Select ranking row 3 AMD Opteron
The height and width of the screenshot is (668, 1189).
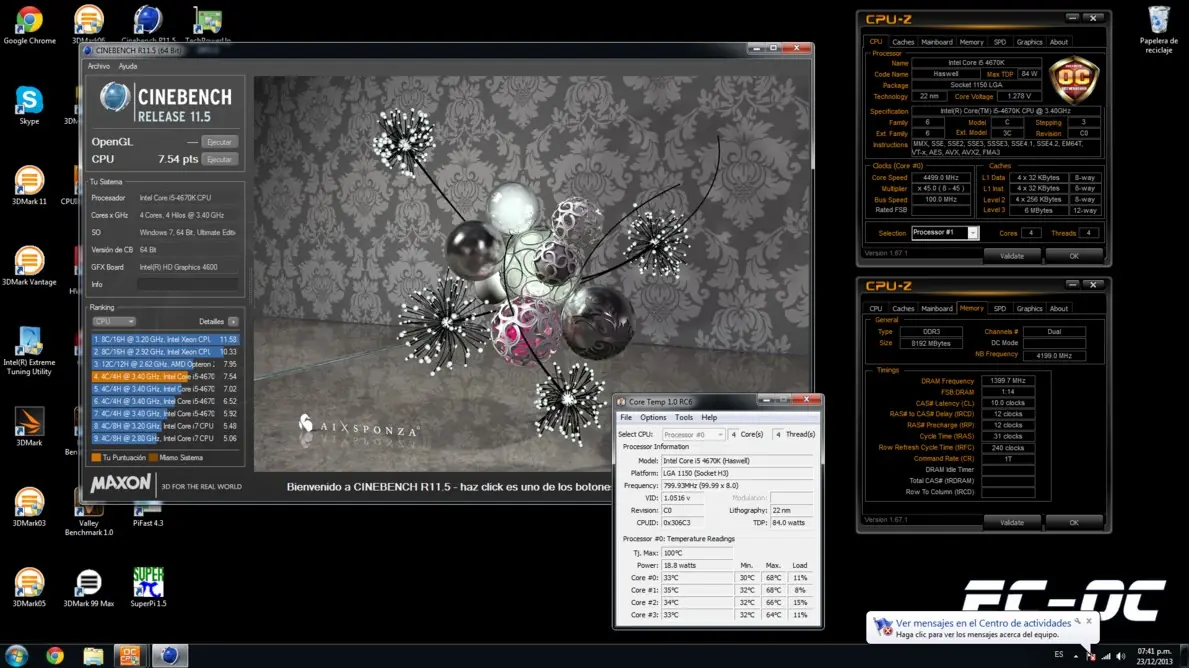pos(165,364)
